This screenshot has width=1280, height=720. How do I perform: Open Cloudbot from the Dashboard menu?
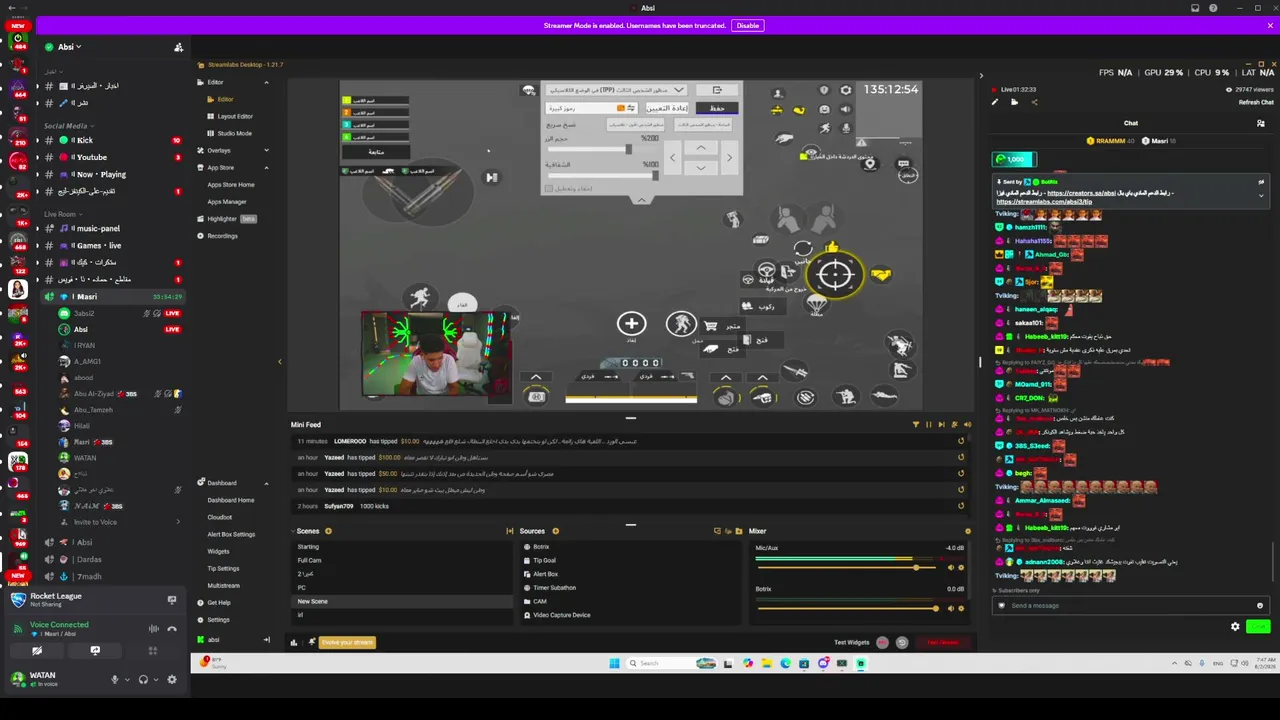[x=219, y=517]
